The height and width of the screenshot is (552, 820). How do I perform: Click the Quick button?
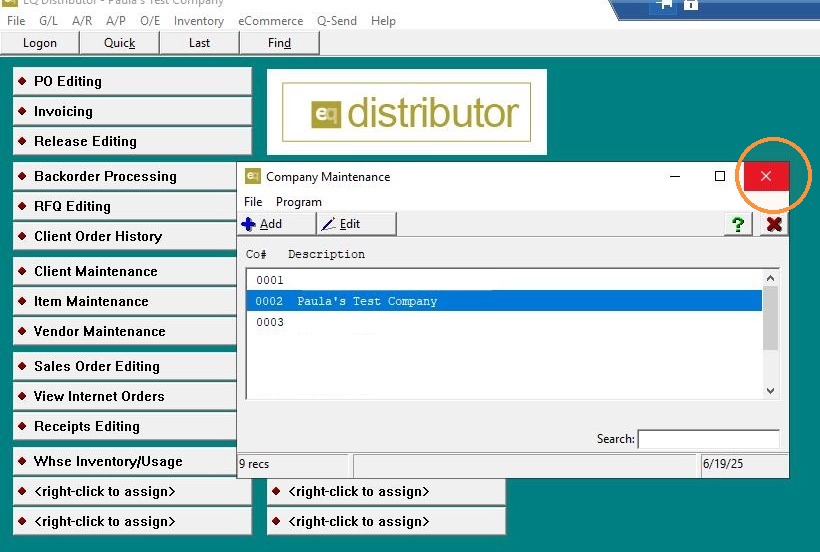119,43
